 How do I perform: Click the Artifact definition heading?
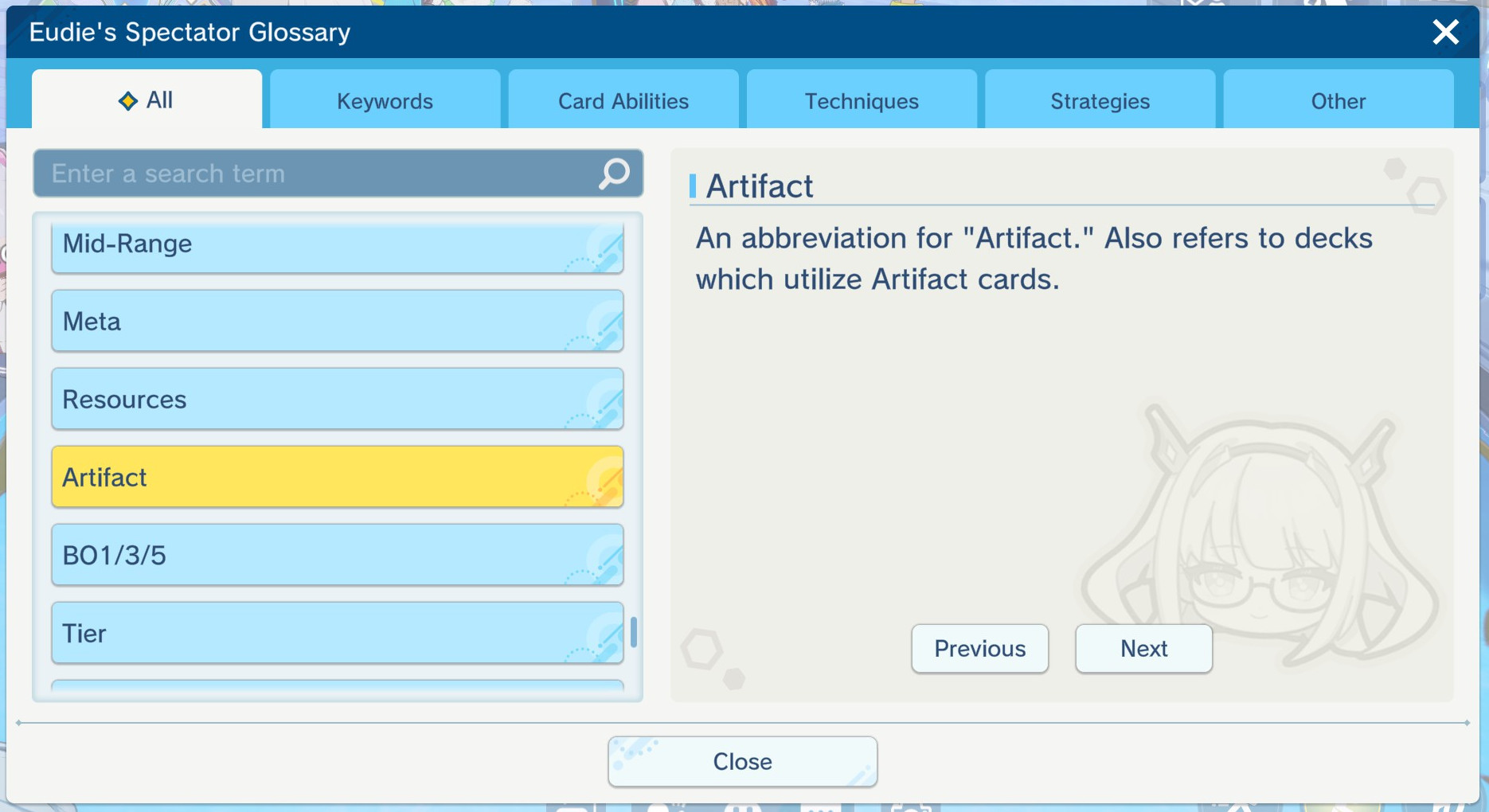point(760,186)
